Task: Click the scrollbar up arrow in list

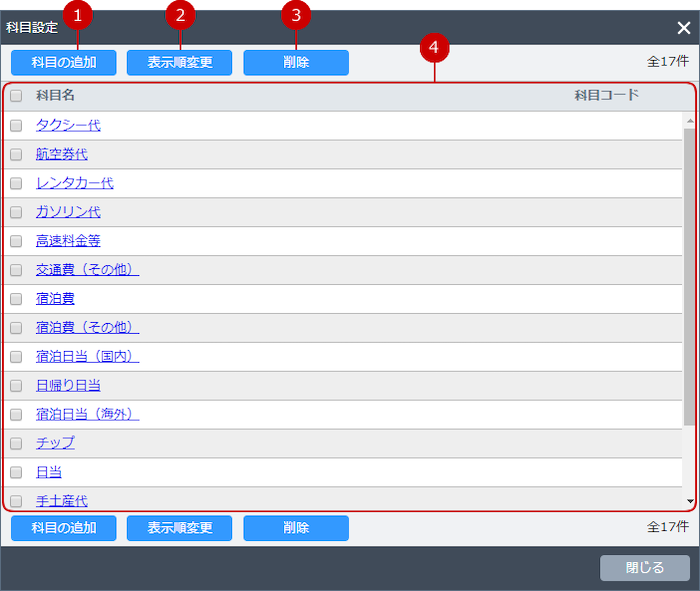Action: [689, 121]
